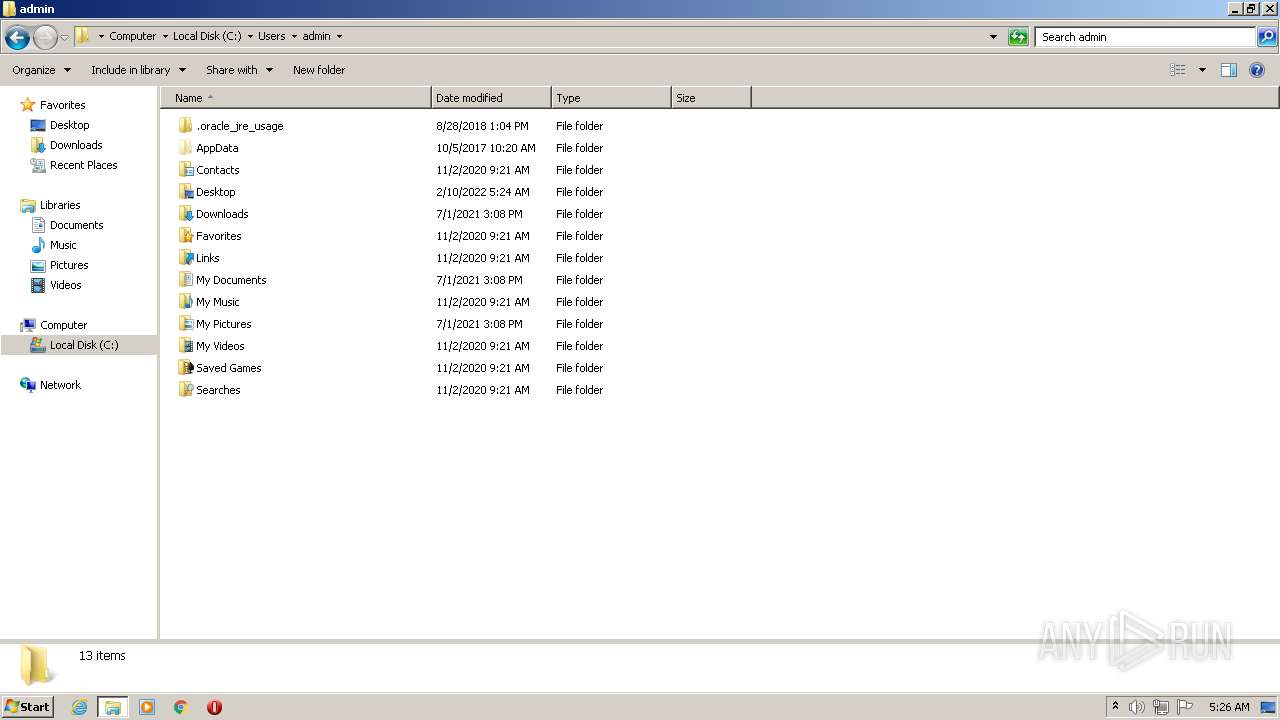
Task: Go back with the Back arrow button
Action: coord(17,37)
